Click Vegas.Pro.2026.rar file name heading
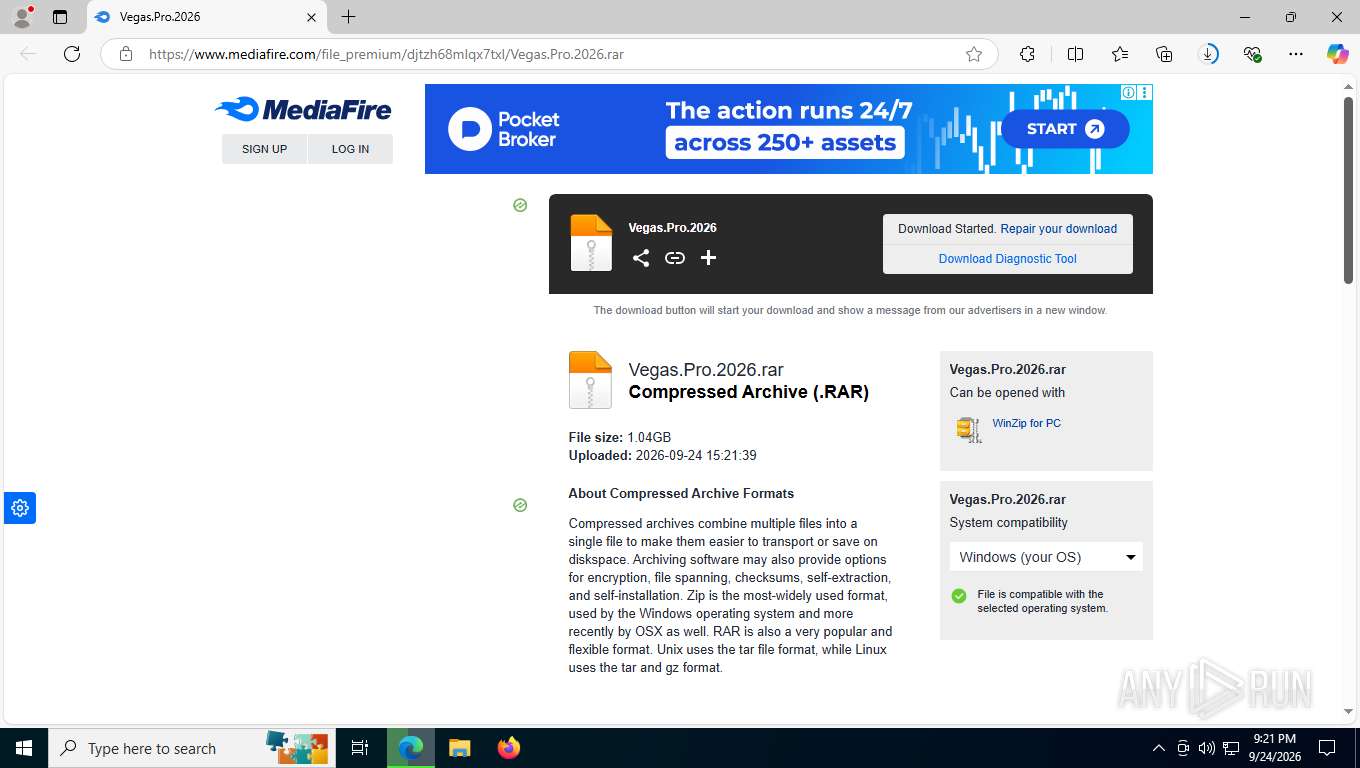Image resolution: width=1360 pixels, height=768 pixels. pos(706,370)
